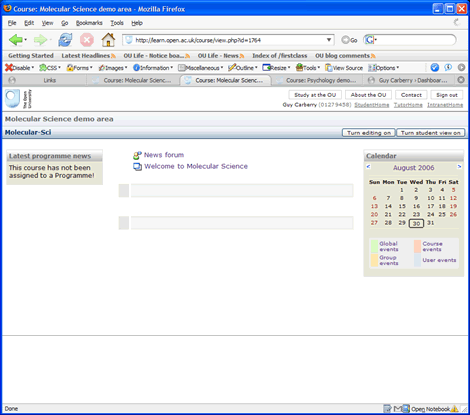The height and width of the screenshot is (415, 470).
Task: Click the Getting Started bookmark
Action: coord(31,56)
